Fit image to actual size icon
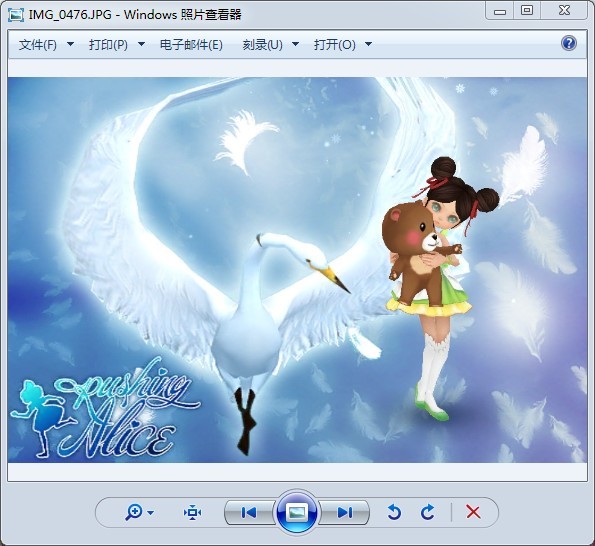595x546 pixels. click(x=192, y=513)
